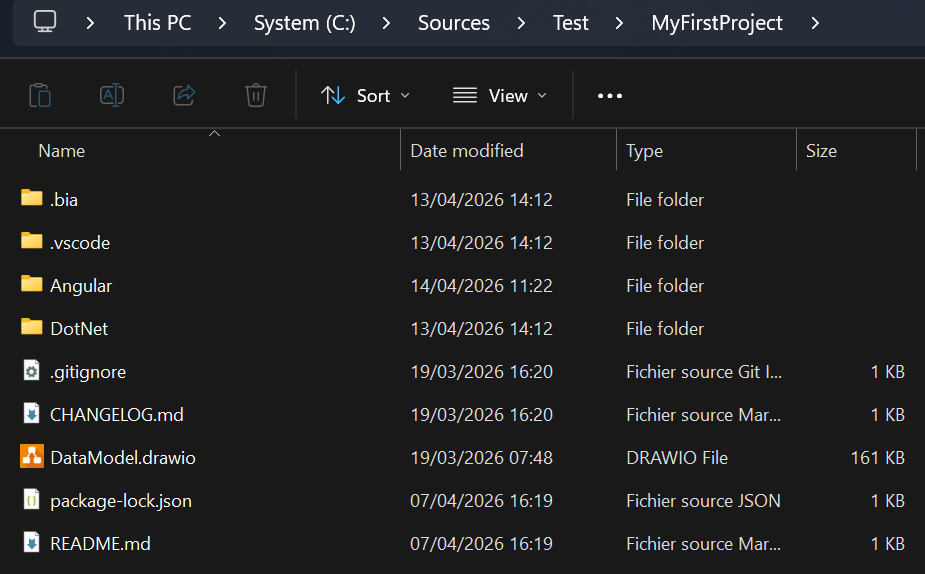Screen dimensions: 925x574
Task: Navigate to System (C:) breadcrumb
Action: 304,23
